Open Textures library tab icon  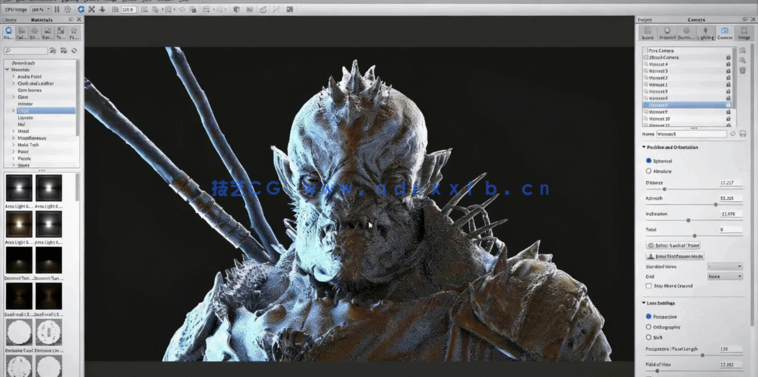pyautogui.click(x=61, y=32)
